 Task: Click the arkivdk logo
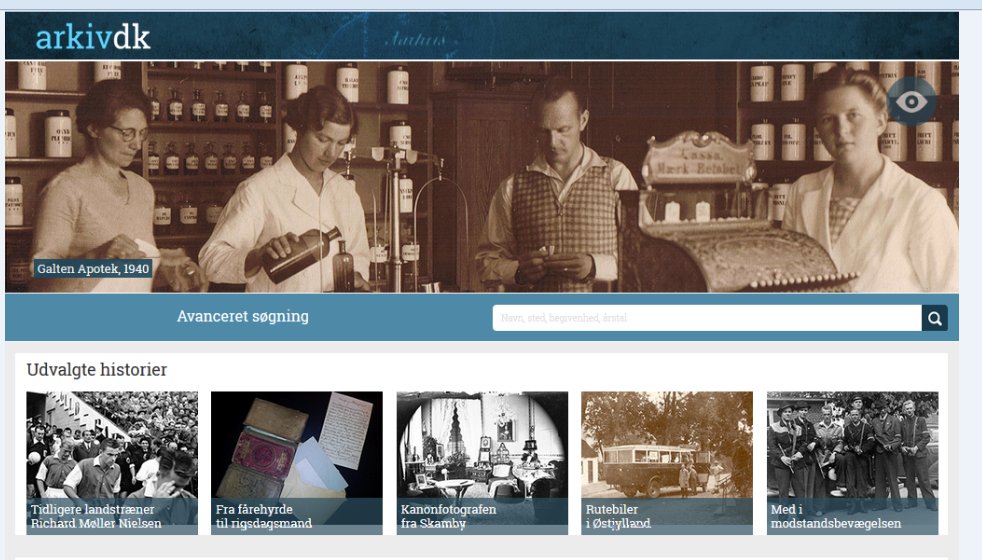tap(93, 38)
